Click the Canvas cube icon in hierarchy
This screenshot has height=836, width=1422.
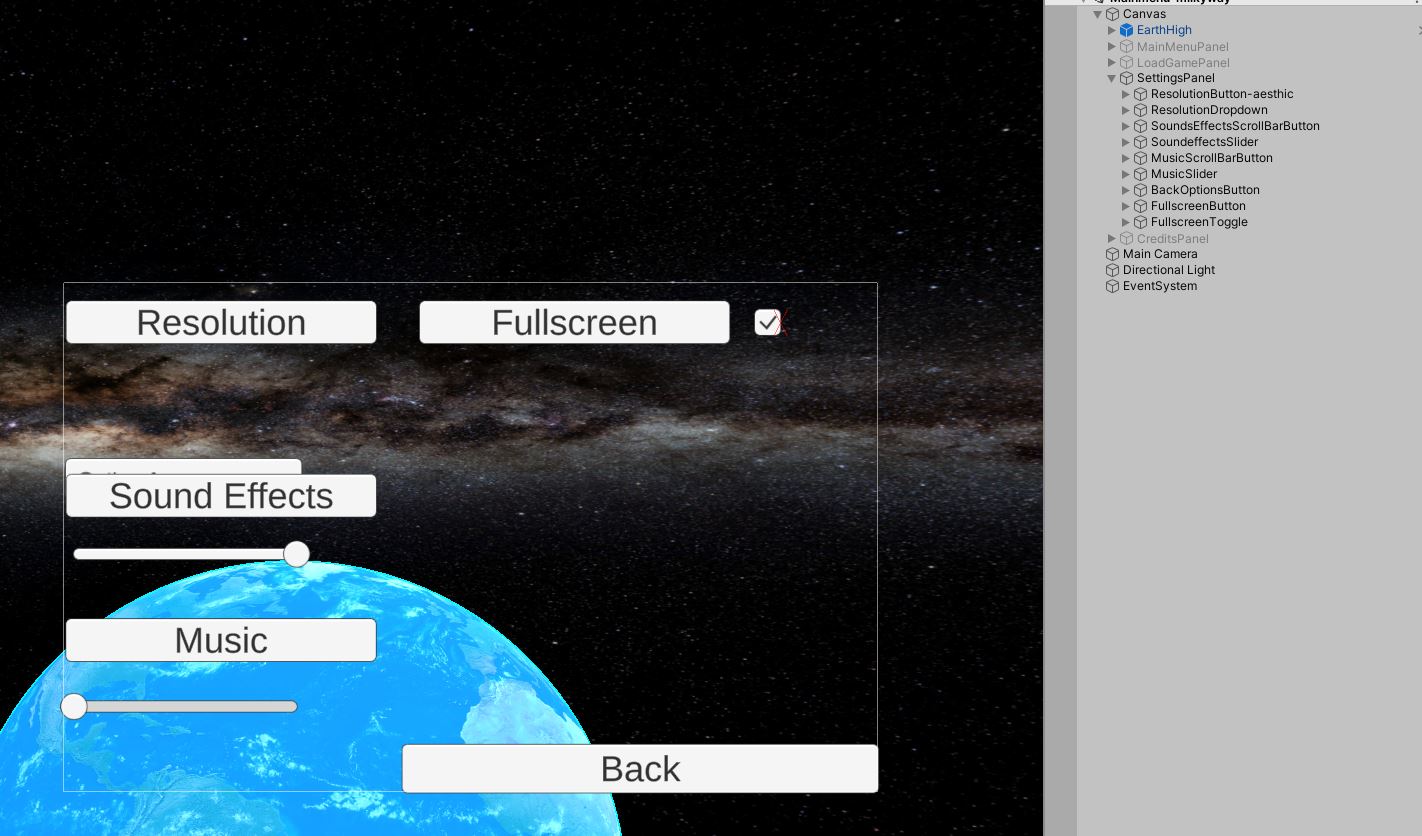point(1112,14)
